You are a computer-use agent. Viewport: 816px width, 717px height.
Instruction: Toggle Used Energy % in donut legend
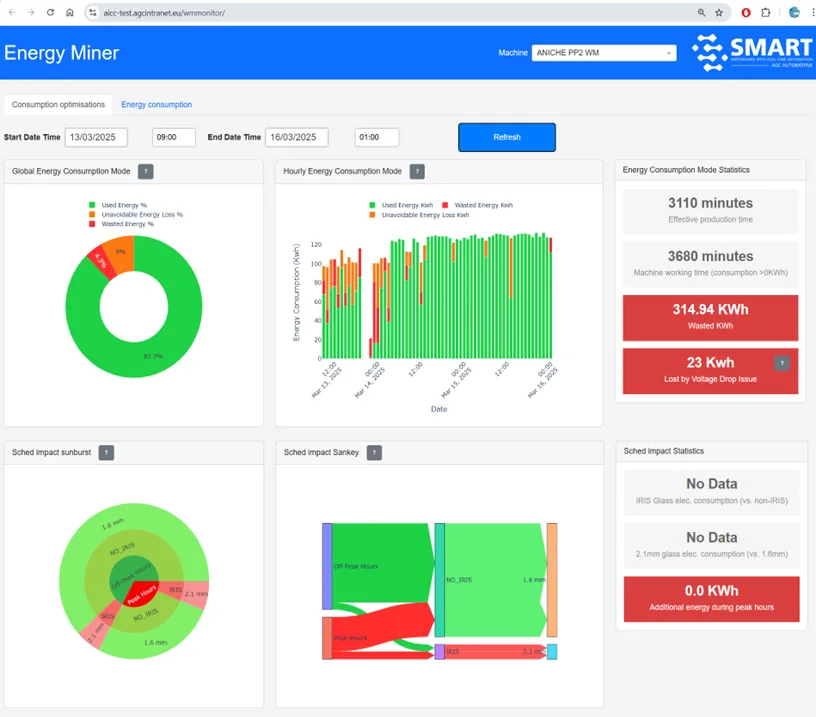pyautogui.click(x=119, y=205)
